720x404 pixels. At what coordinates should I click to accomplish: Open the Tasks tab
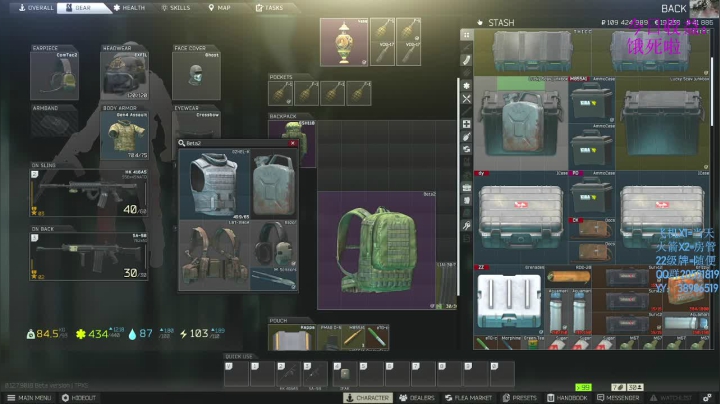click(x=270, y=8)
